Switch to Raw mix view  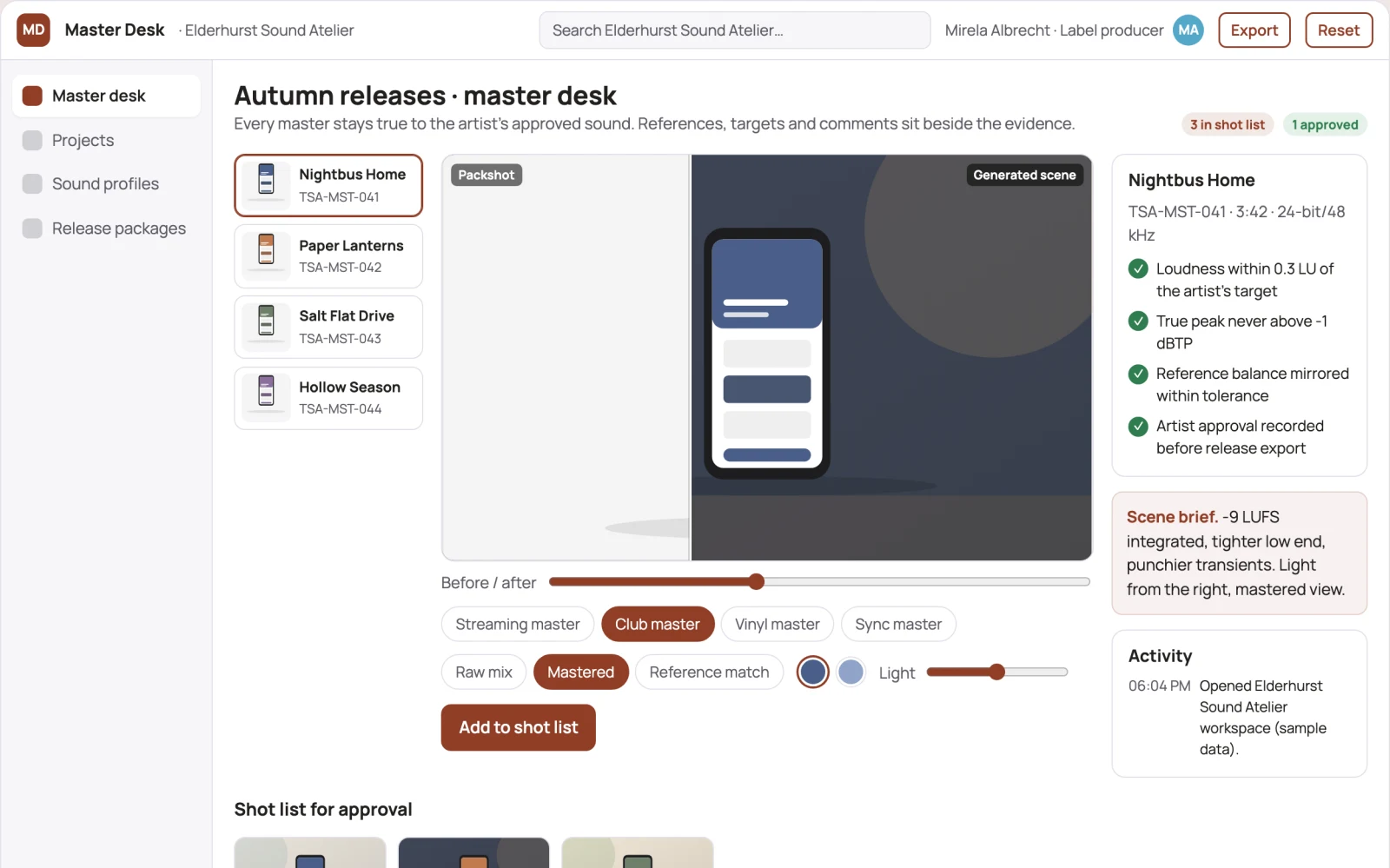point(484,672)
